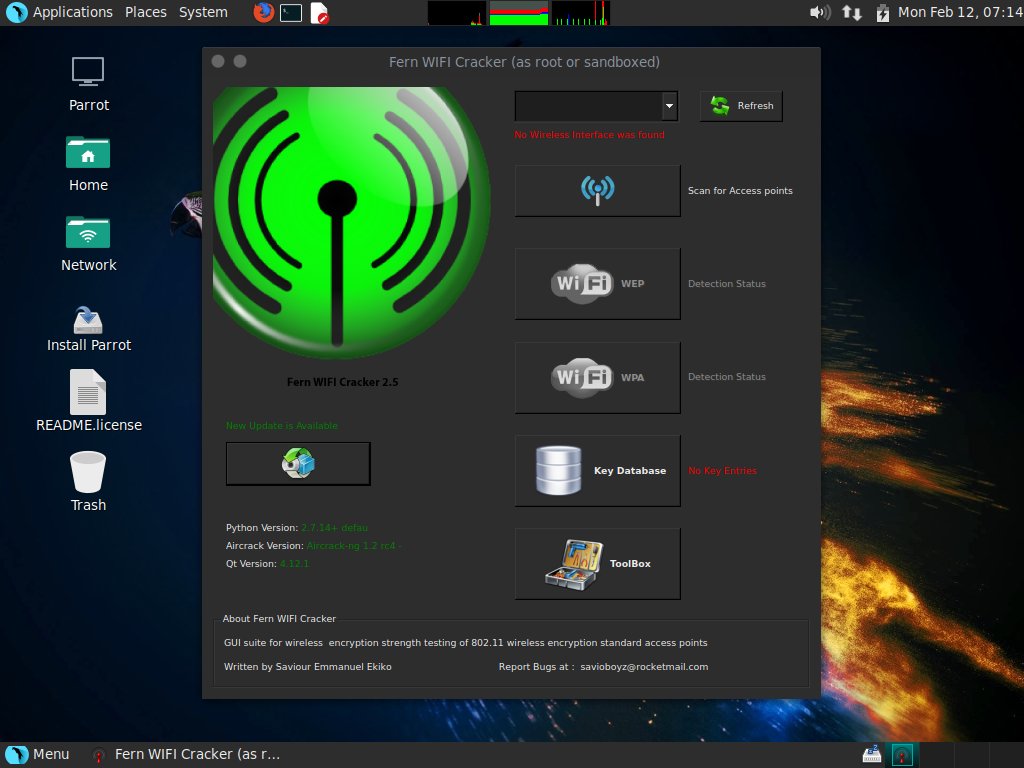
Task: Open the WEP WiFi attack button
Action: [x=598, y=283]
